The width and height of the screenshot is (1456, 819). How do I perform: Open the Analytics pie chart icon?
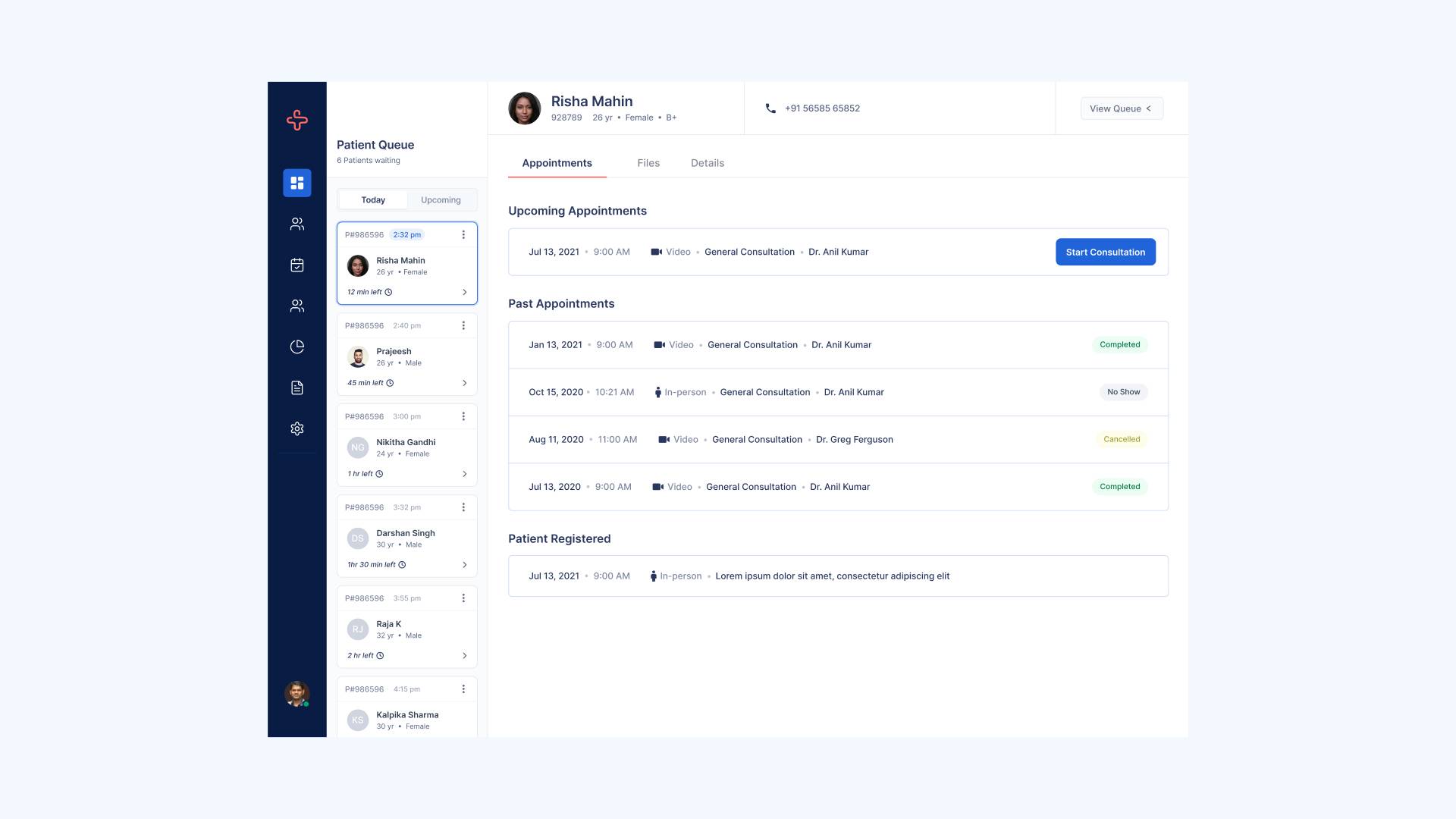click(x=297, y=347)
